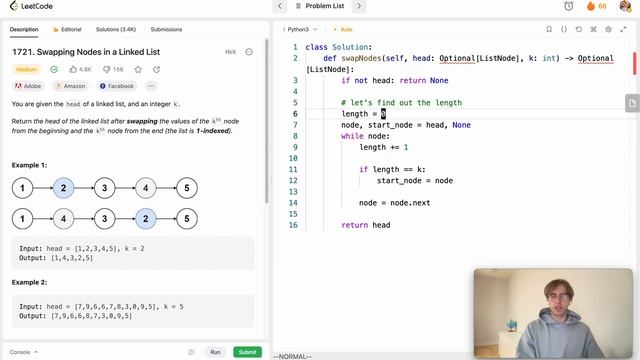The width and height of the screenshot is (640, 360).
Task: Click line number 11 in gutter
Action: tap(293, 169)
